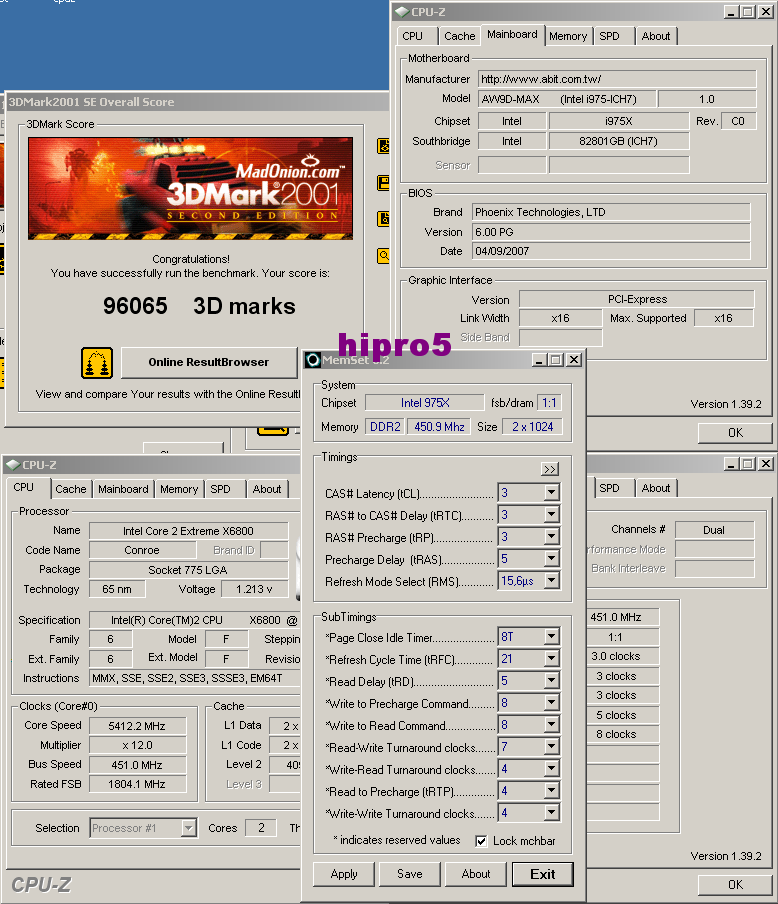
Task: Open the Refresh Mode Select dropdown
Action: pyautogui.click(x=551, y=581)
